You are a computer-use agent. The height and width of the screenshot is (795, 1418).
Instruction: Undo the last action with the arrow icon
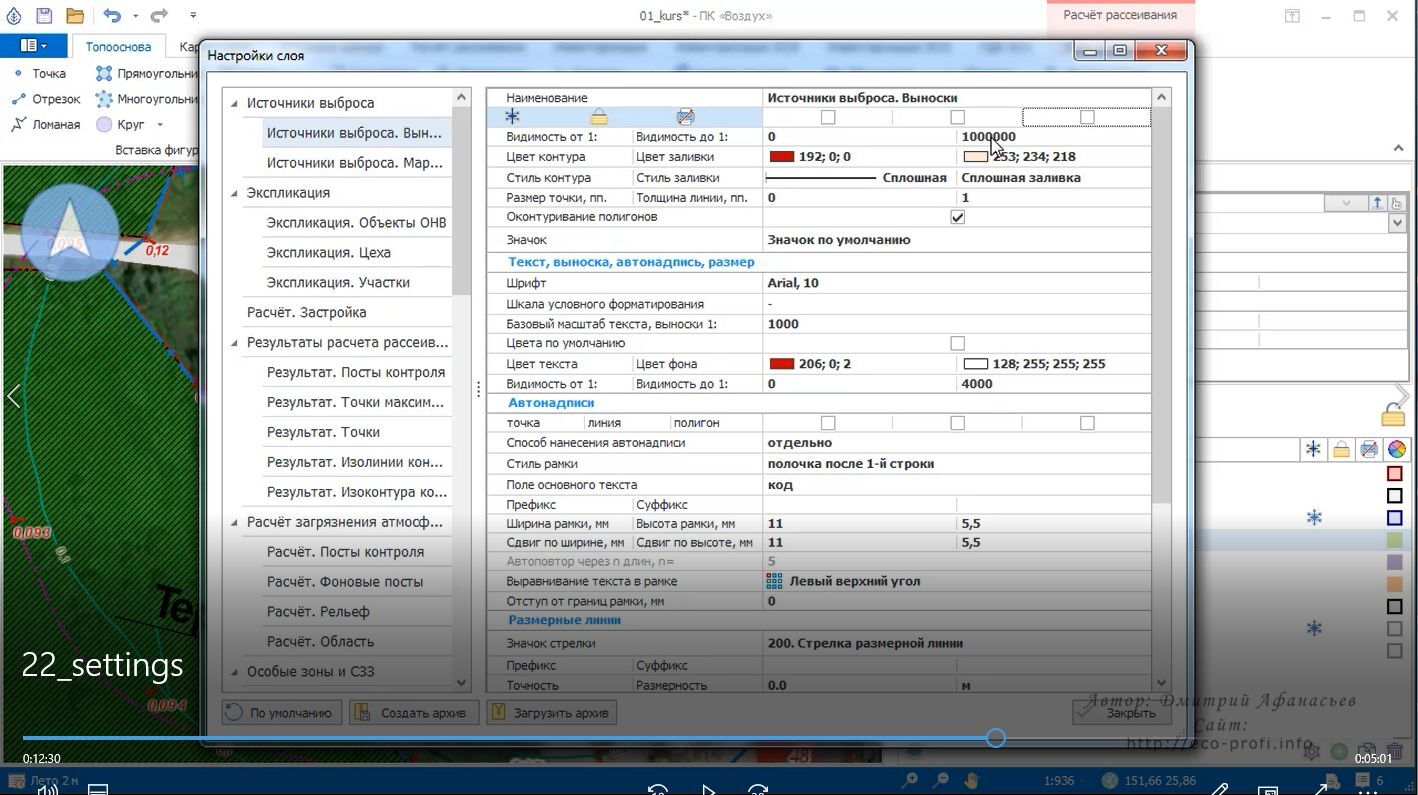click(112, 15)
